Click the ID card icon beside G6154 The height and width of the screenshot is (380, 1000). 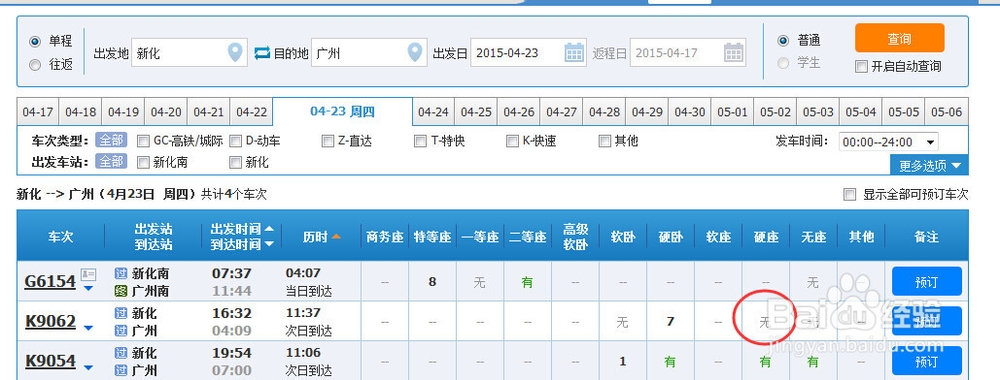pos(89,275)
